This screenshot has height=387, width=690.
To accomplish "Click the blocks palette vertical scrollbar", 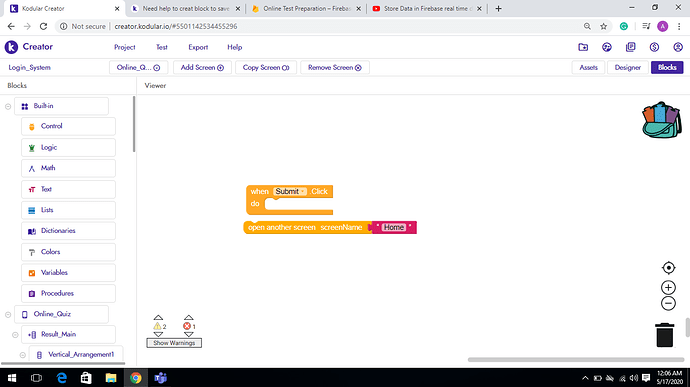I will (134, 124).
